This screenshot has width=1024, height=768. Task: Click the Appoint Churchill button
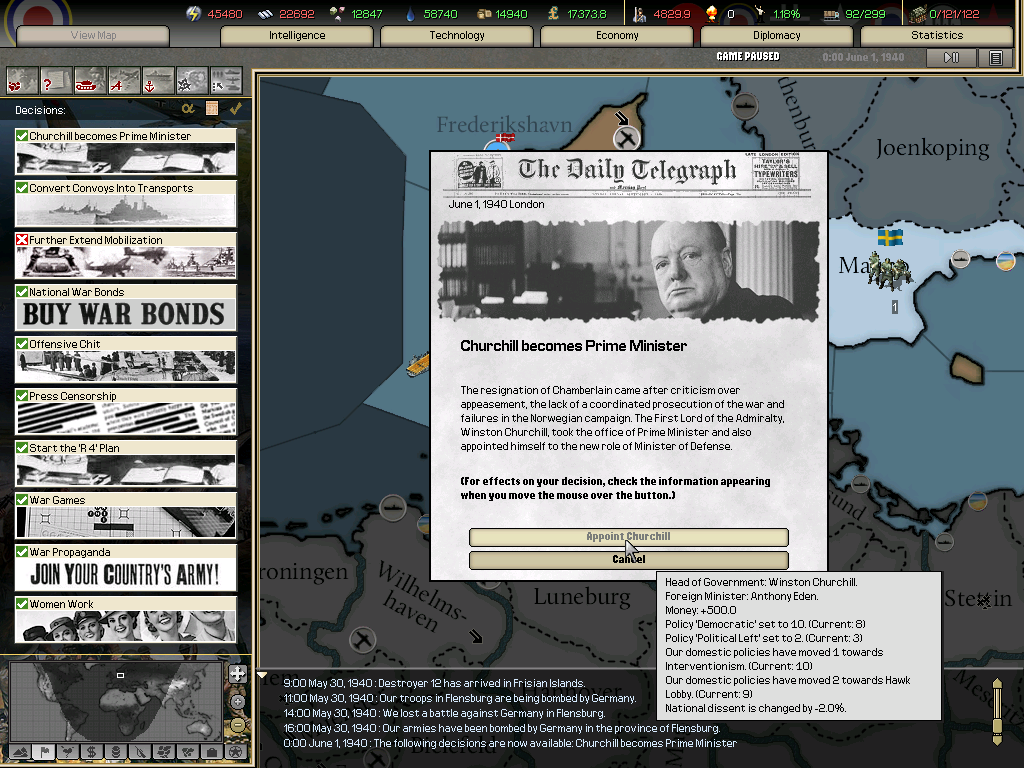click(x=628, y=537)
